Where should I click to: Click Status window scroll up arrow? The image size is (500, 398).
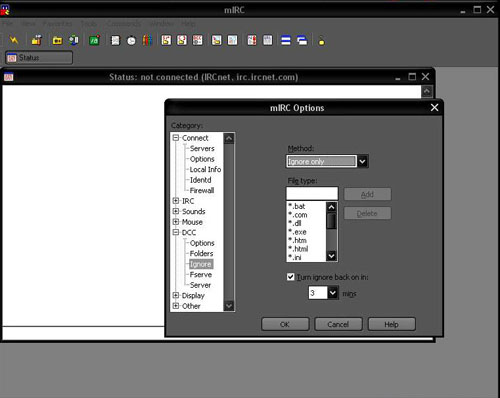pyautogui.click(x=427, y=91)
